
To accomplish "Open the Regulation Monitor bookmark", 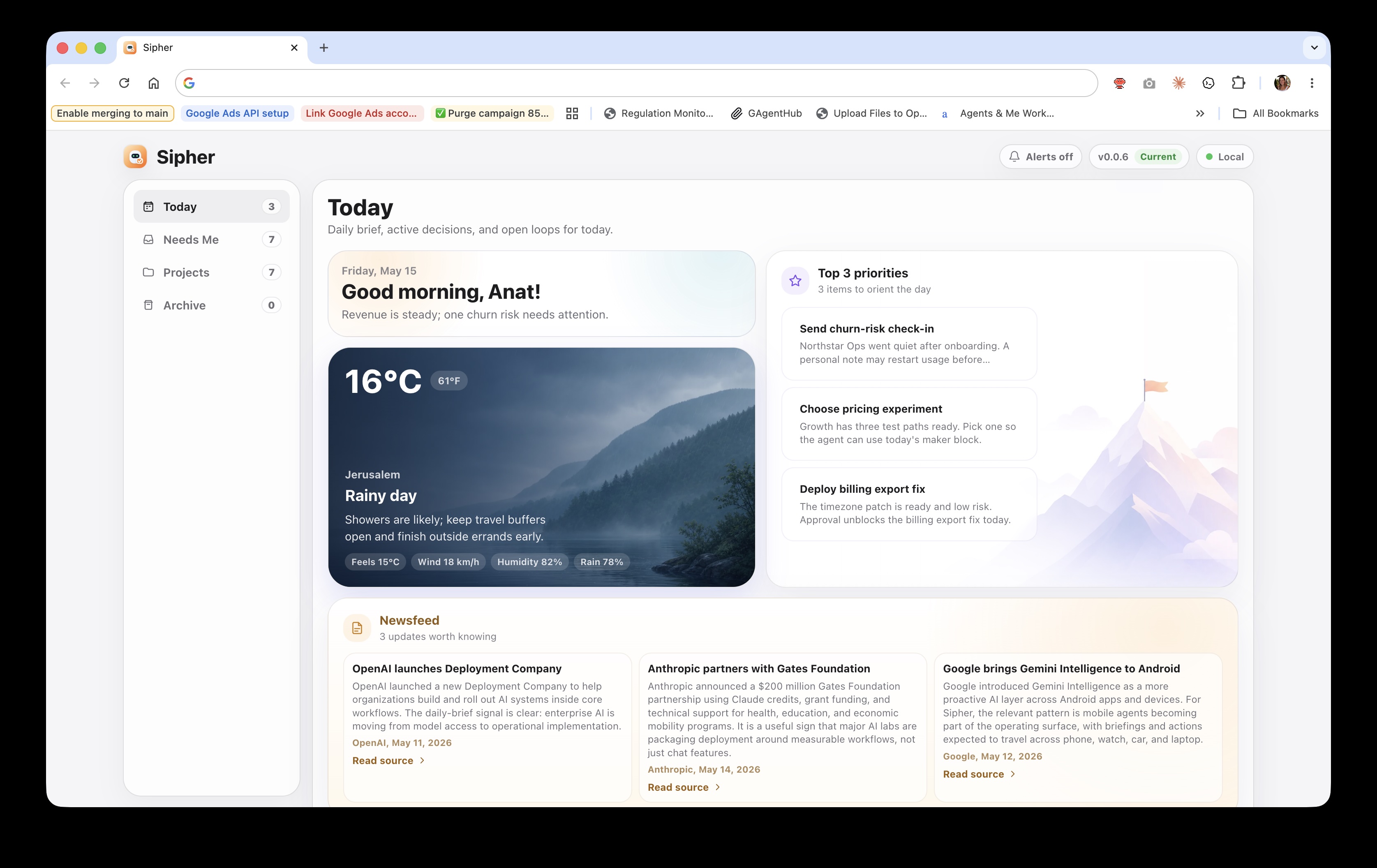I will tap(659, 113).
